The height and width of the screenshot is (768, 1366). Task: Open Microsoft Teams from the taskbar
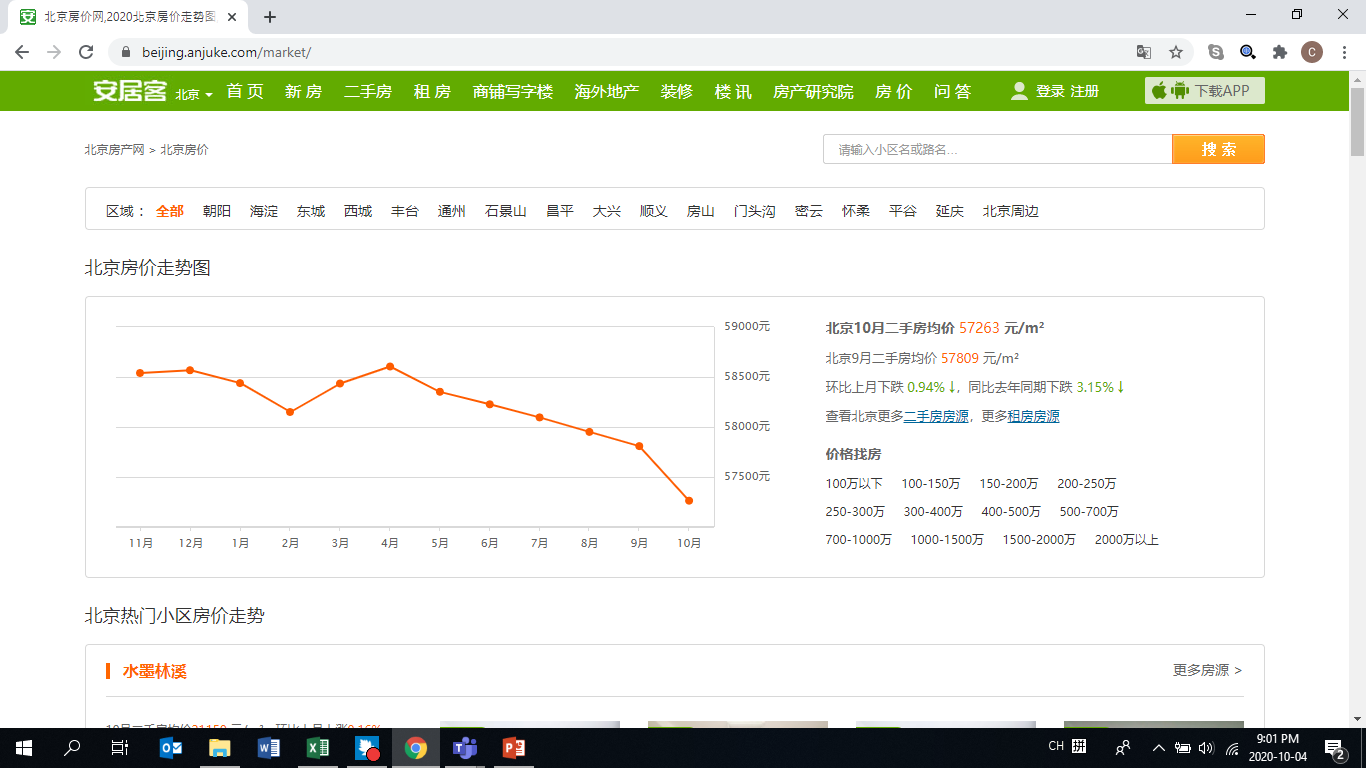coord(465,747)
